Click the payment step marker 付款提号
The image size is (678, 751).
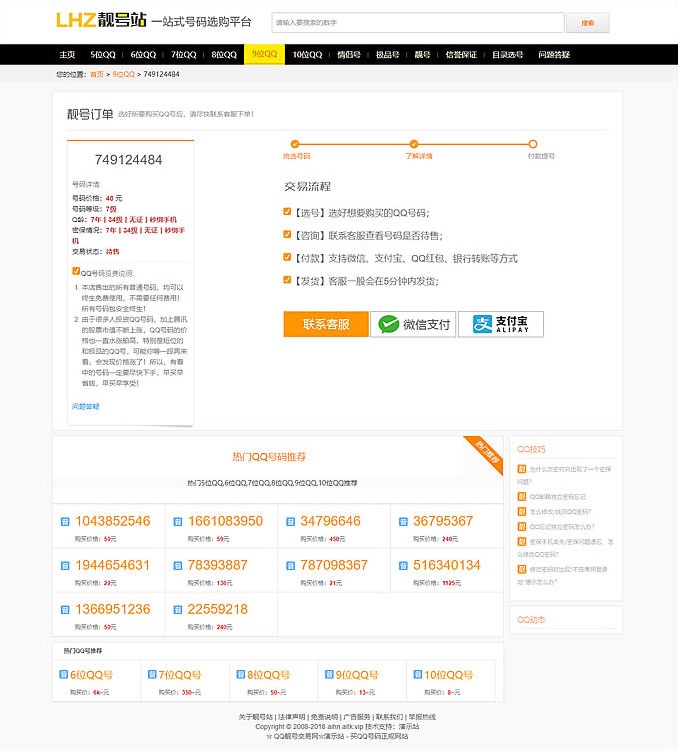click(x=541, y=145)
